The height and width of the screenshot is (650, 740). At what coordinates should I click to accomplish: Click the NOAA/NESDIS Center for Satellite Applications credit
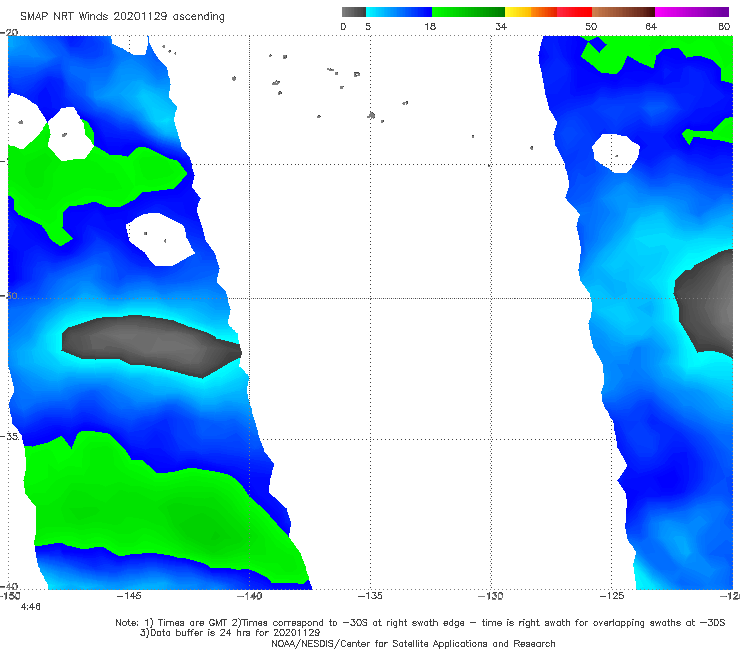pyautogui.click(x=413, y=643)
